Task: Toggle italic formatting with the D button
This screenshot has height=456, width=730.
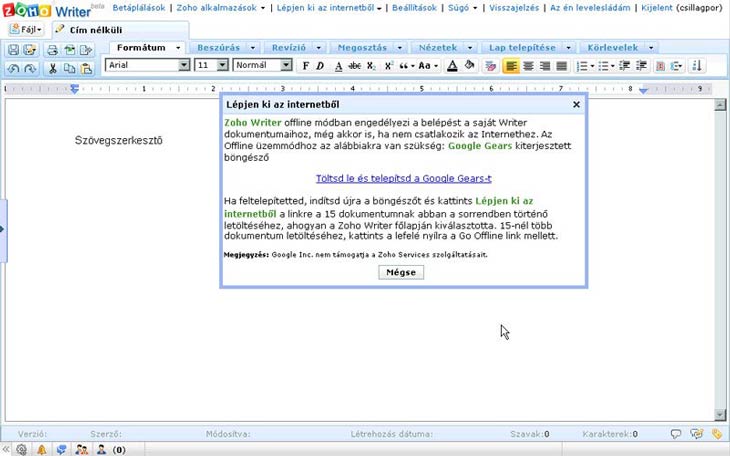Action: point(321,66)
